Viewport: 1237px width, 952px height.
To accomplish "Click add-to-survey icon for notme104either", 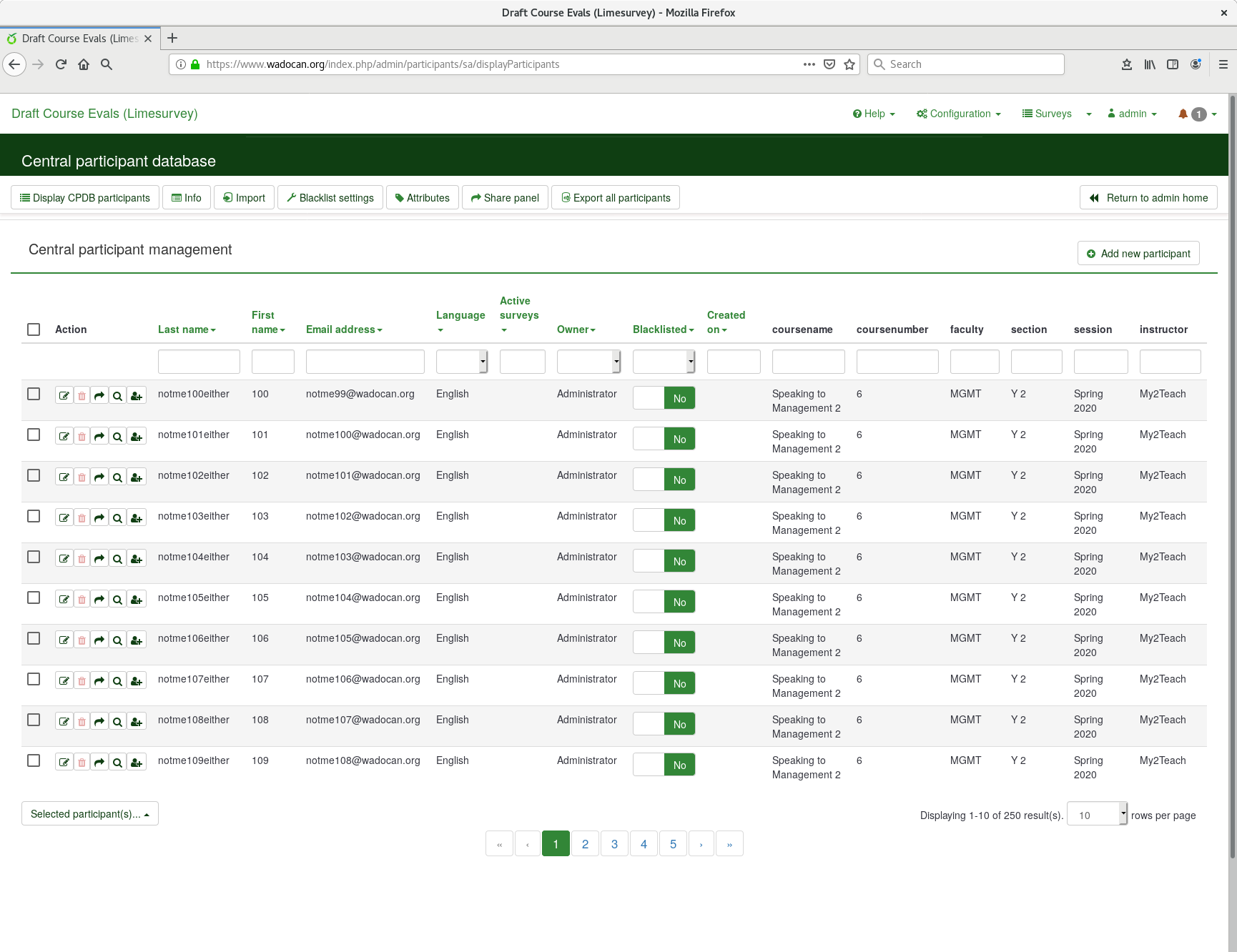I will [137, 559].
